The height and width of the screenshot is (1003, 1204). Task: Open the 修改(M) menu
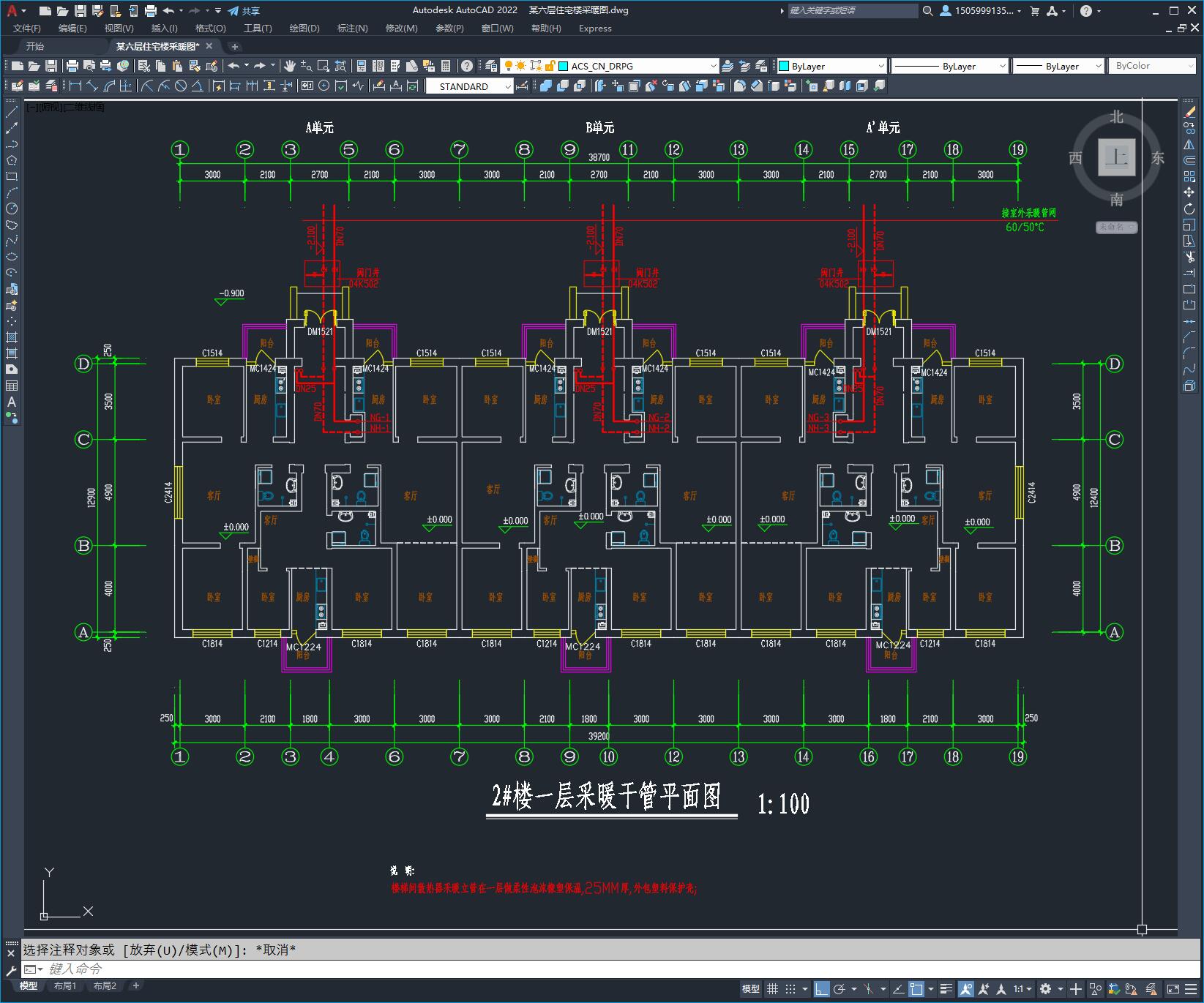tap(401, 29)
